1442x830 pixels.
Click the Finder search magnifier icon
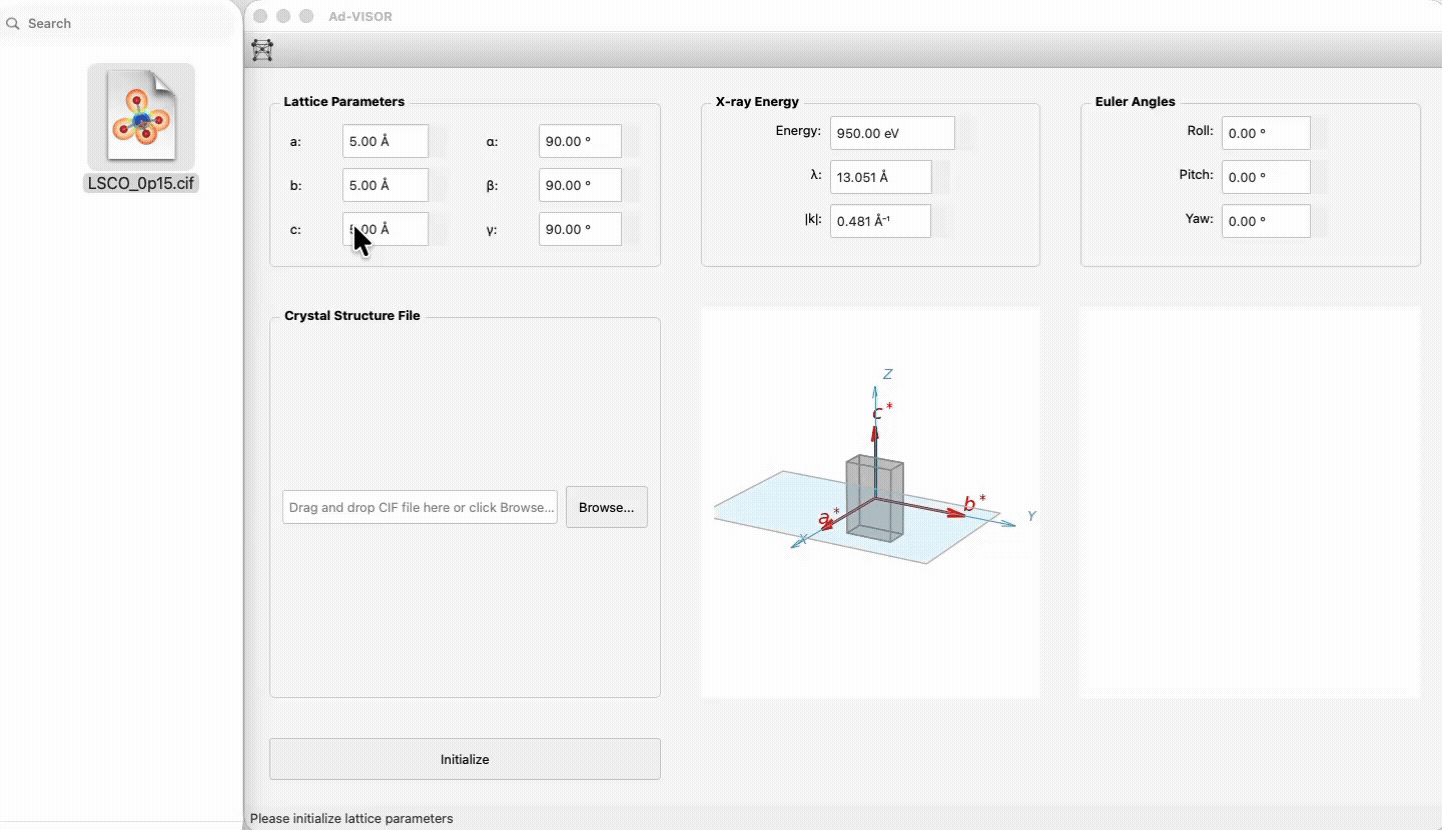[x=13, y=23]
